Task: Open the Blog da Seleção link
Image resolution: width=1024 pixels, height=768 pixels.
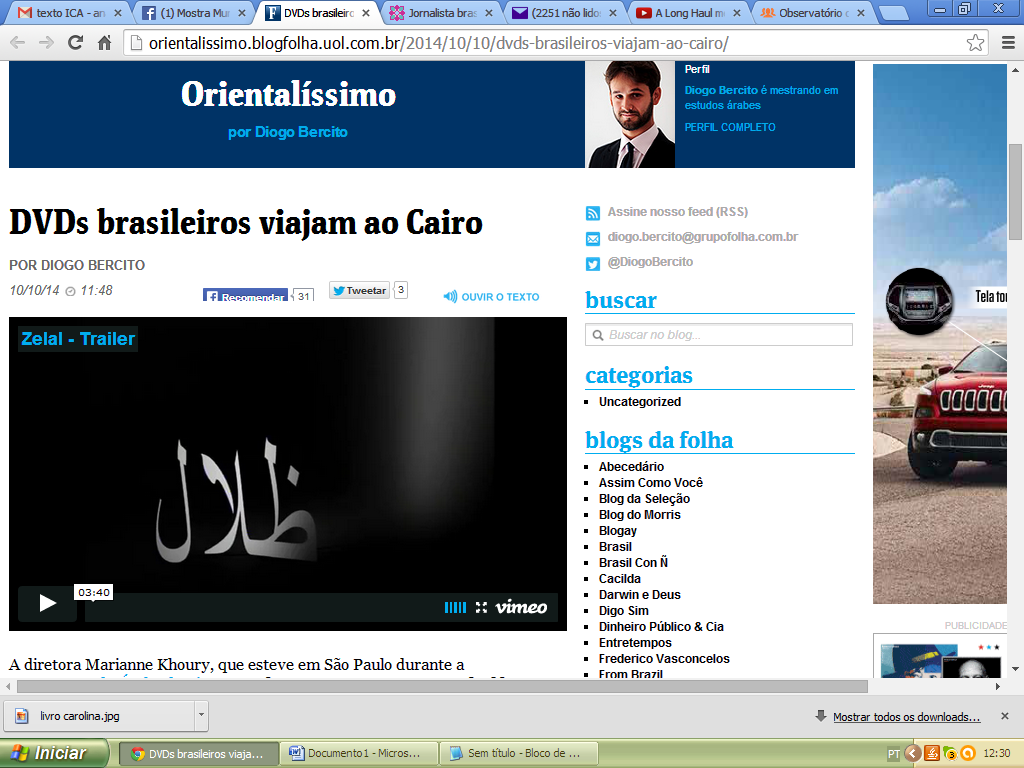Action: [645, 498]
